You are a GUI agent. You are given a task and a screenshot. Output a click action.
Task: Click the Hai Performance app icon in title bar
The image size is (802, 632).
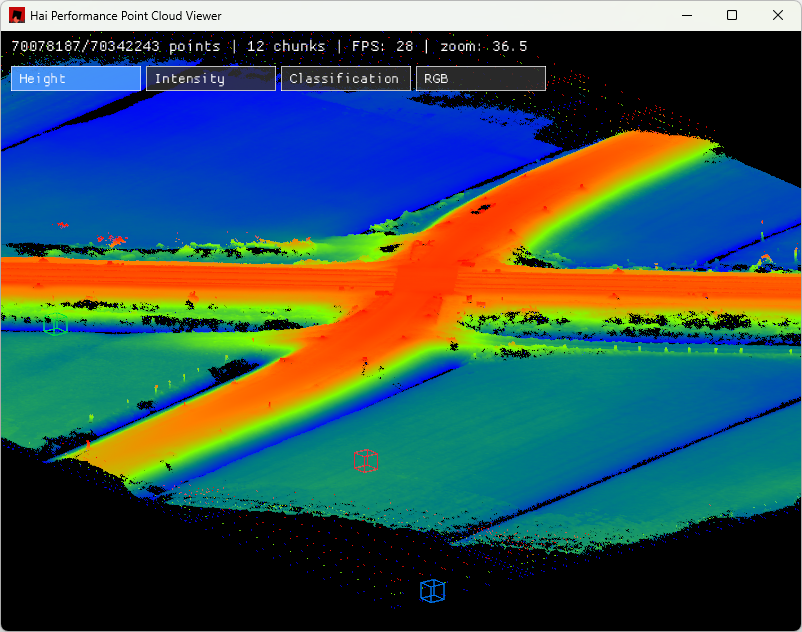pyautogui.click(x=17, y=16)
